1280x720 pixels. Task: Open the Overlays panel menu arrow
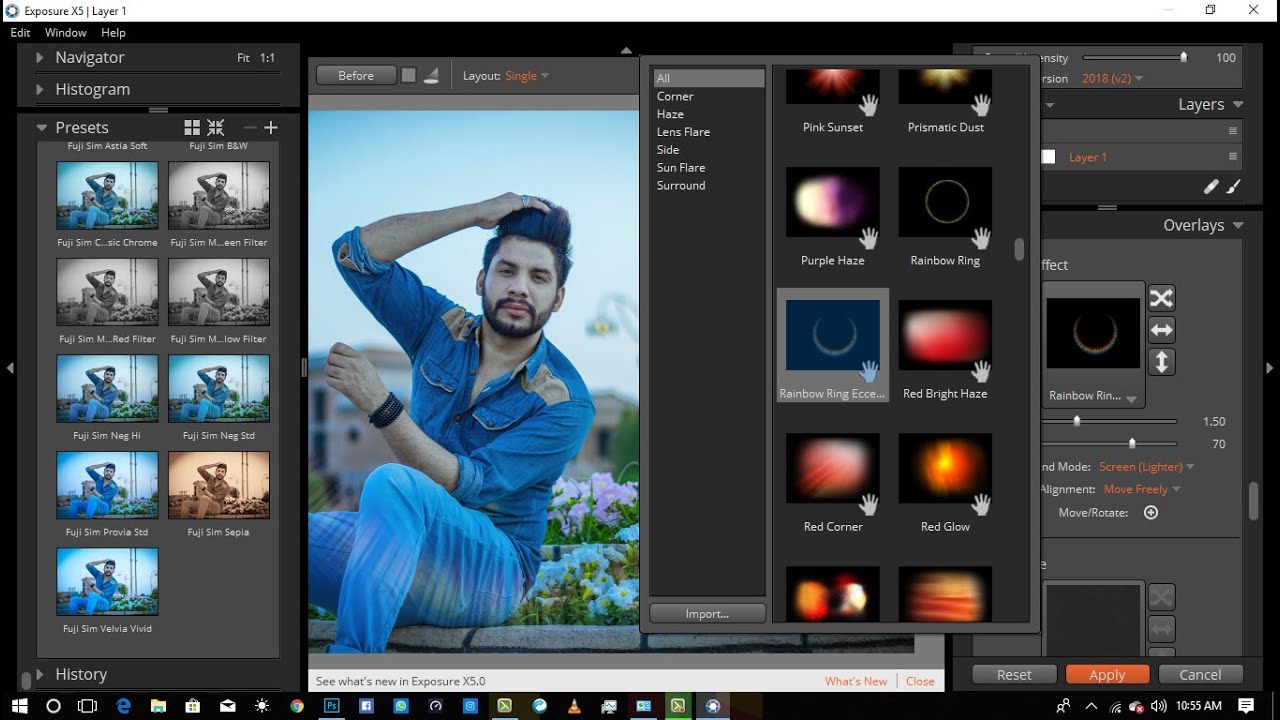point(1238,225)
